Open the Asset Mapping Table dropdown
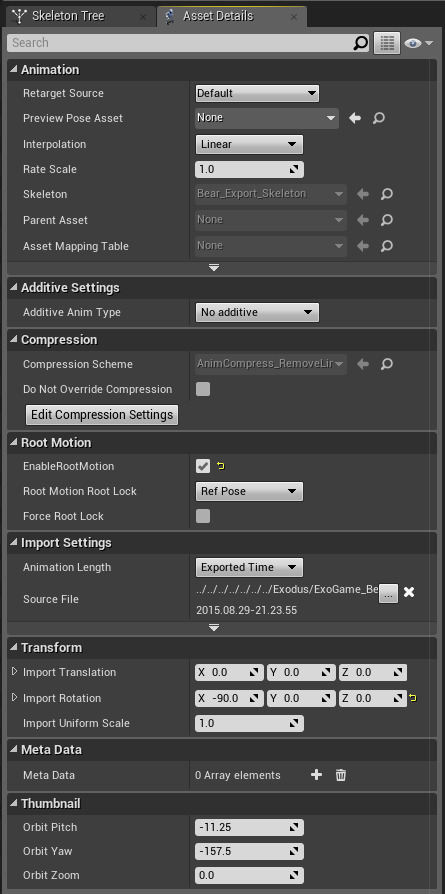Image resolution: width=445 pixels, height=894 pixels. click(x=270, y=246)
